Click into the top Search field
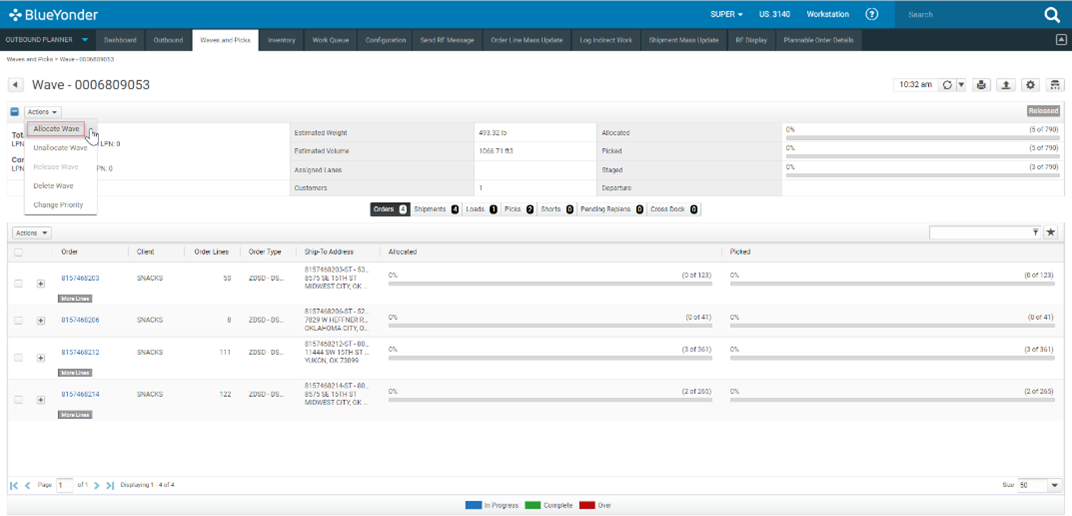Screen dimensions: 1072x516 coord(967,14)
